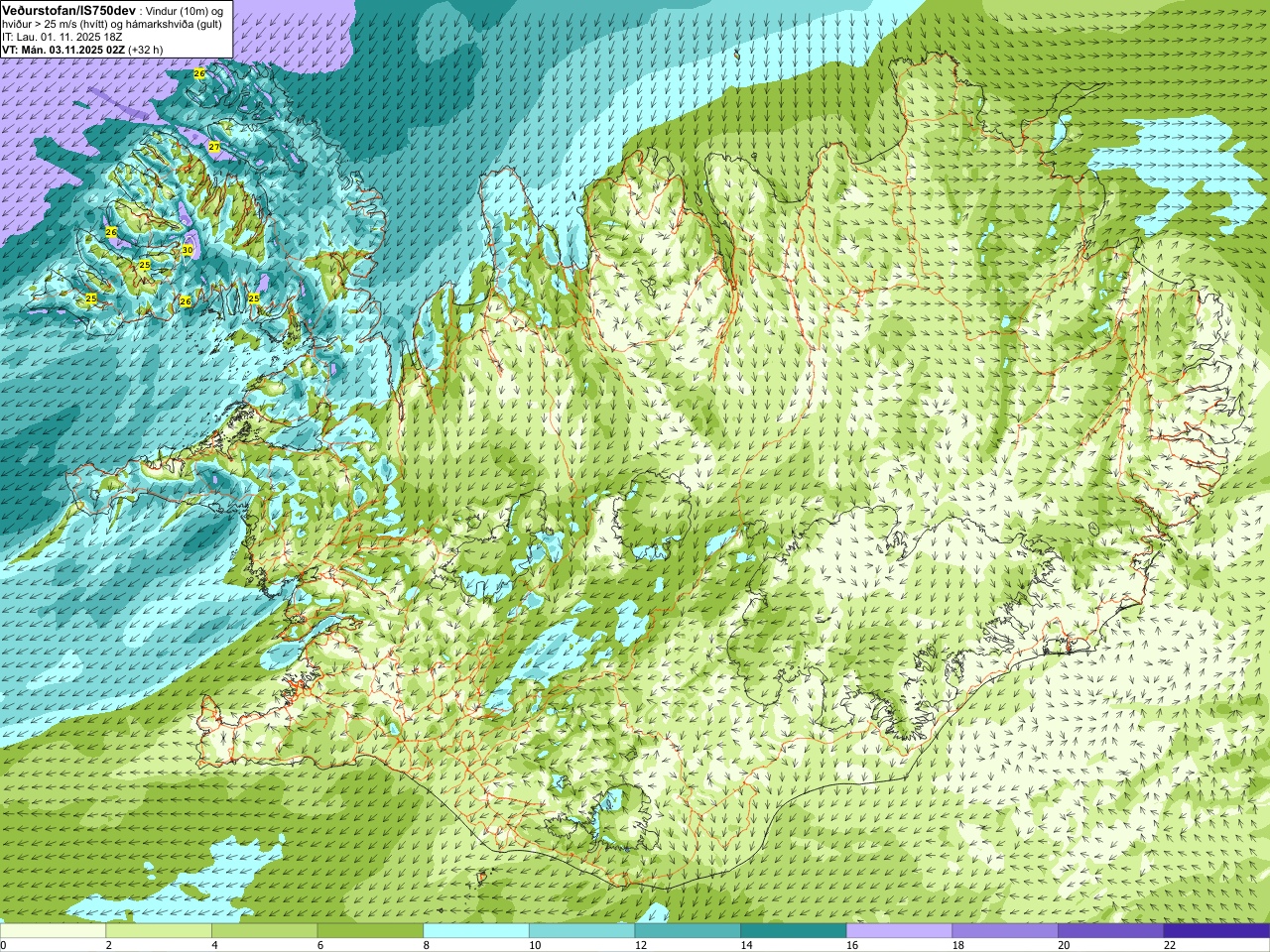Click the legend scale value '6'
This screenshot has height=952, width=1270.
point(319,945)
